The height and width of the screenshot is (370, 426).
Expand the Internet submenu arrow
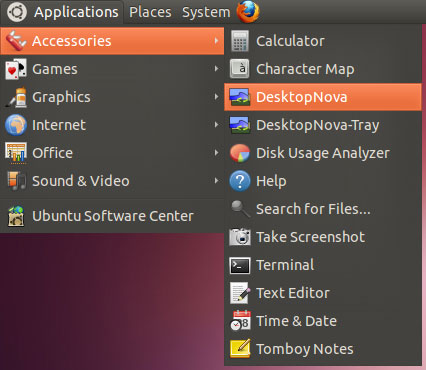(216, 125)
